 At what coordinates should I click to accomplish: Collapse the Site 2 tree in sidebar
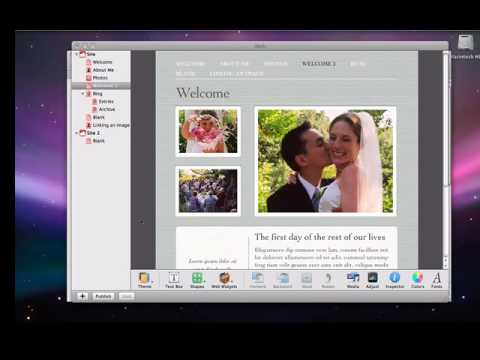click(x=76, y=133)
